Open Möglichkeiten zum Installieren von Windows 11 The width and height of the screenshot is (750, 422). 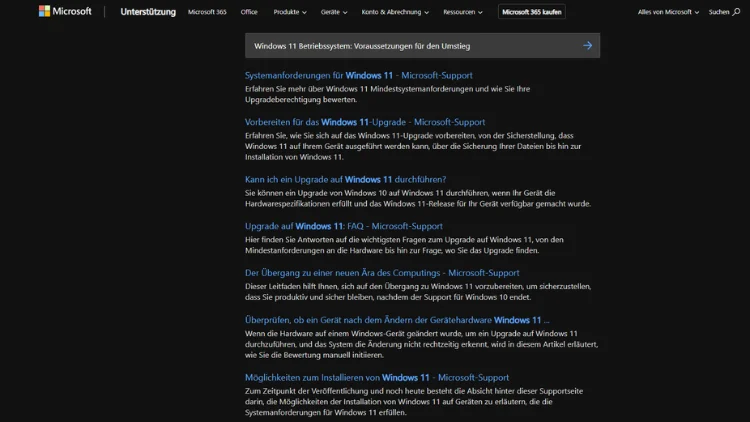(x=377, y=378)
